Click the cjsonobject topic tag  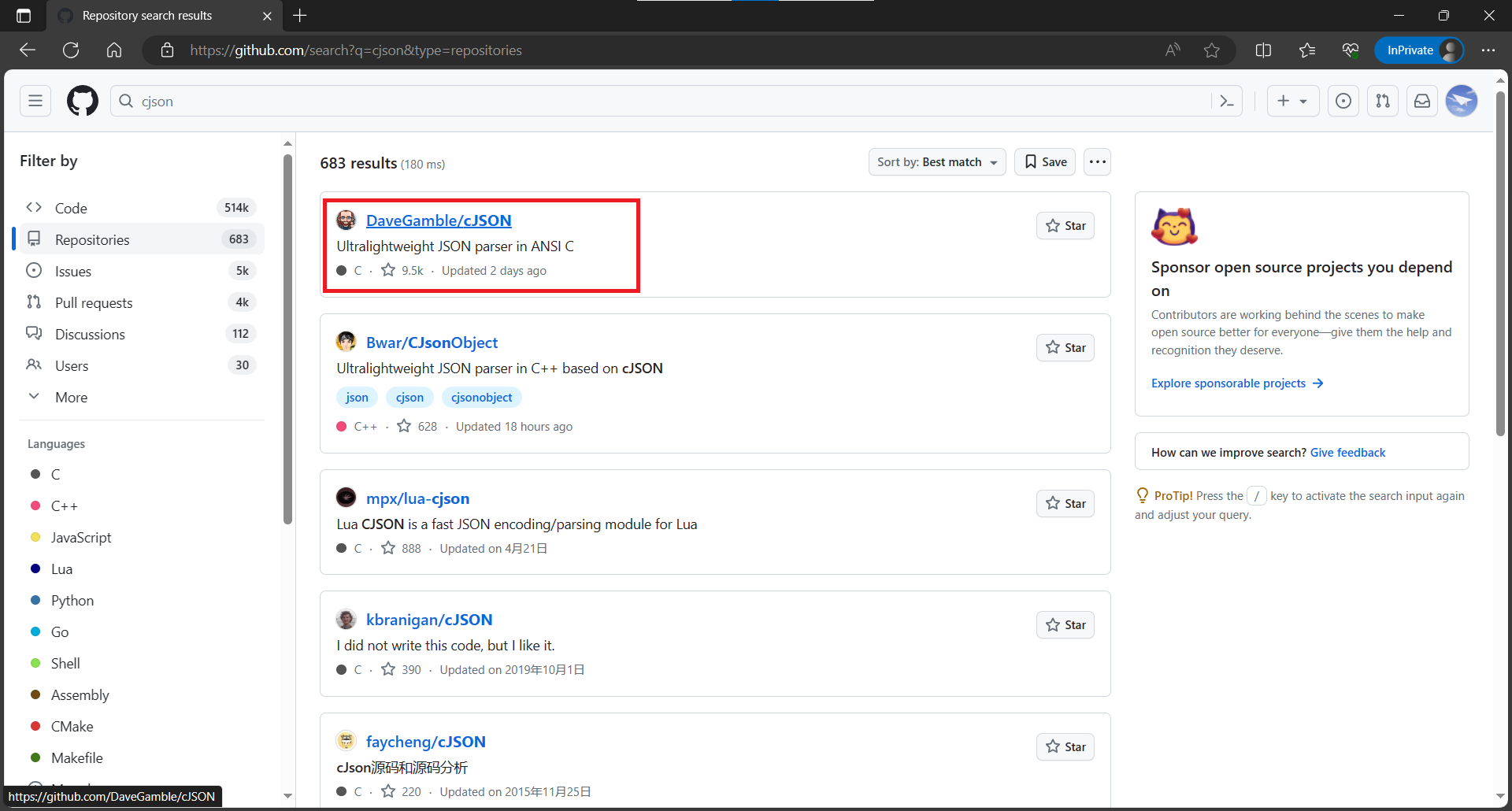pyautogui.click(x=481, y=398)
